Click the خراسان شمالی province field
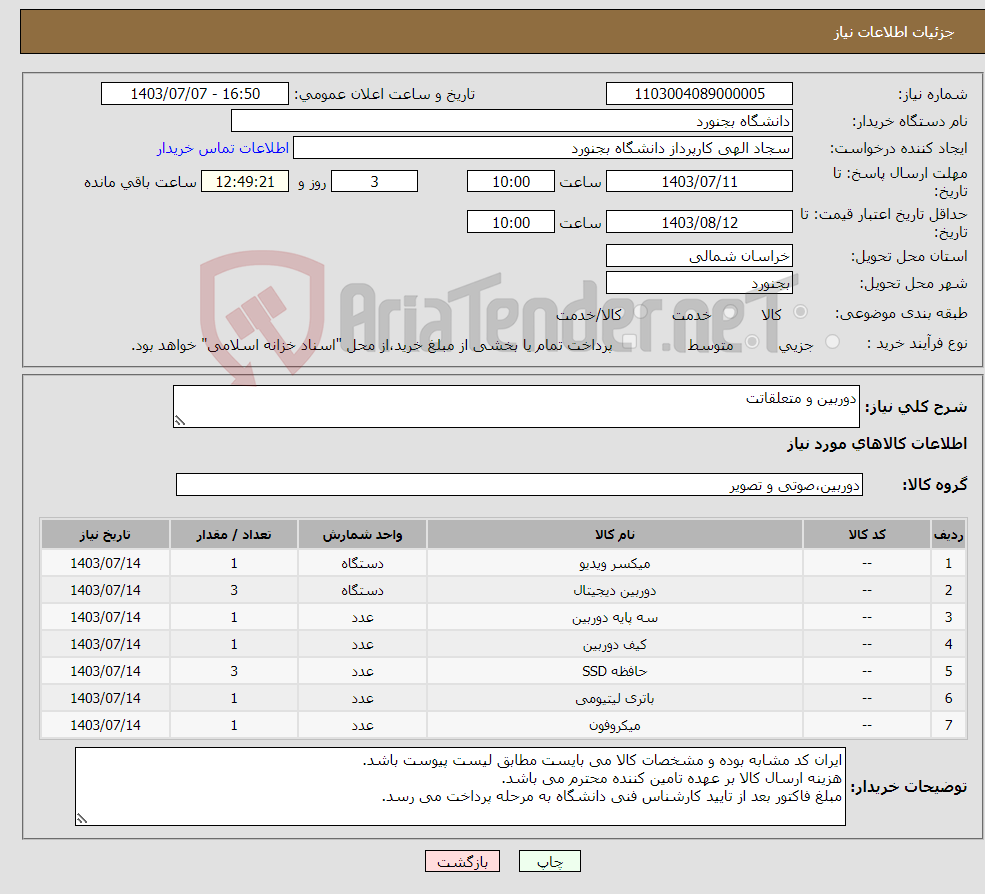Image resolution: width=985 pixels, height=894 pixels. pos(699,256)
